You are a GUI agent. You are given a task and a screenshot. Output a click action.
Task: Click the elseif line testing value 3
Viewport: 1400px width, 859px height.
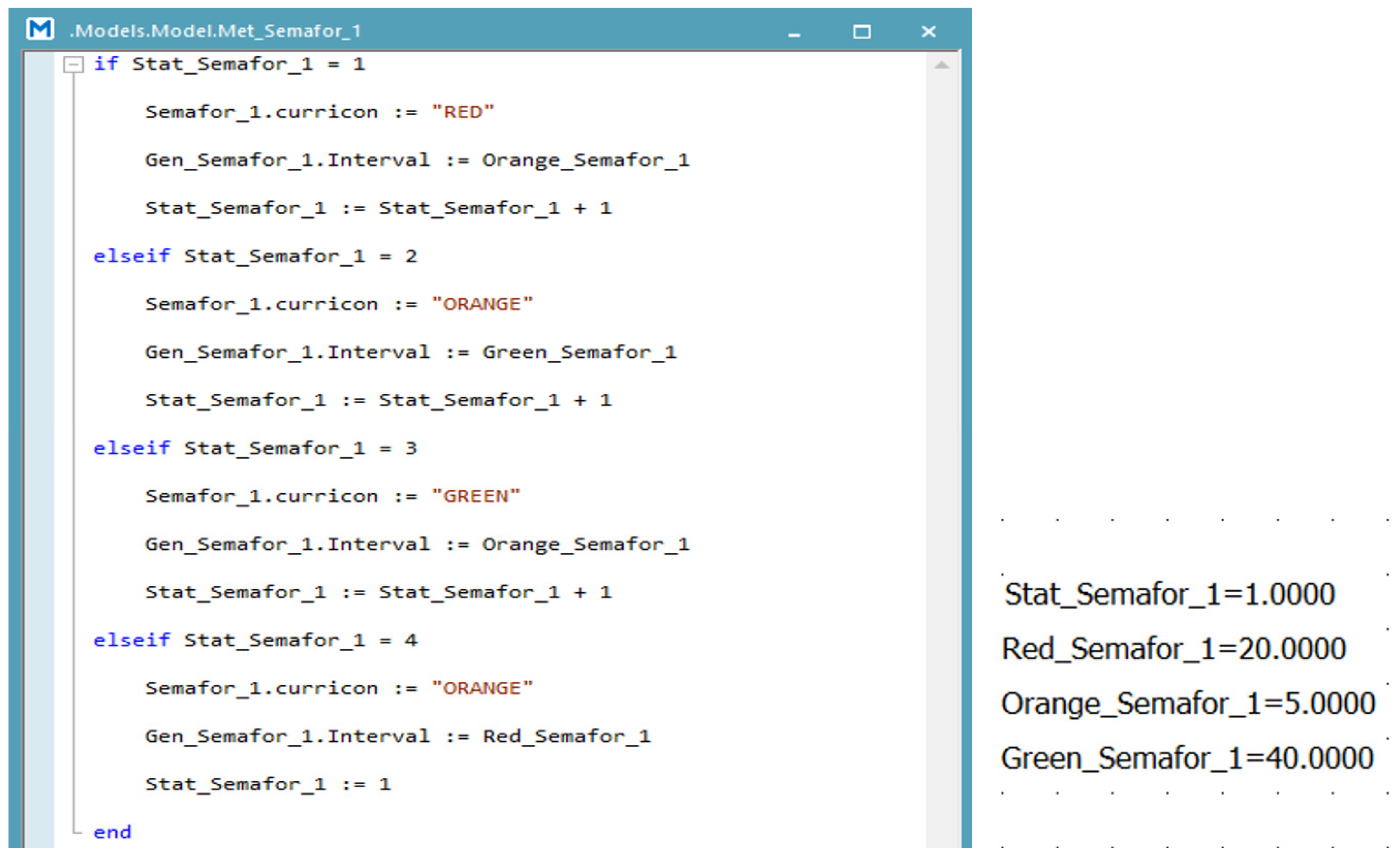tap(255, 448)
